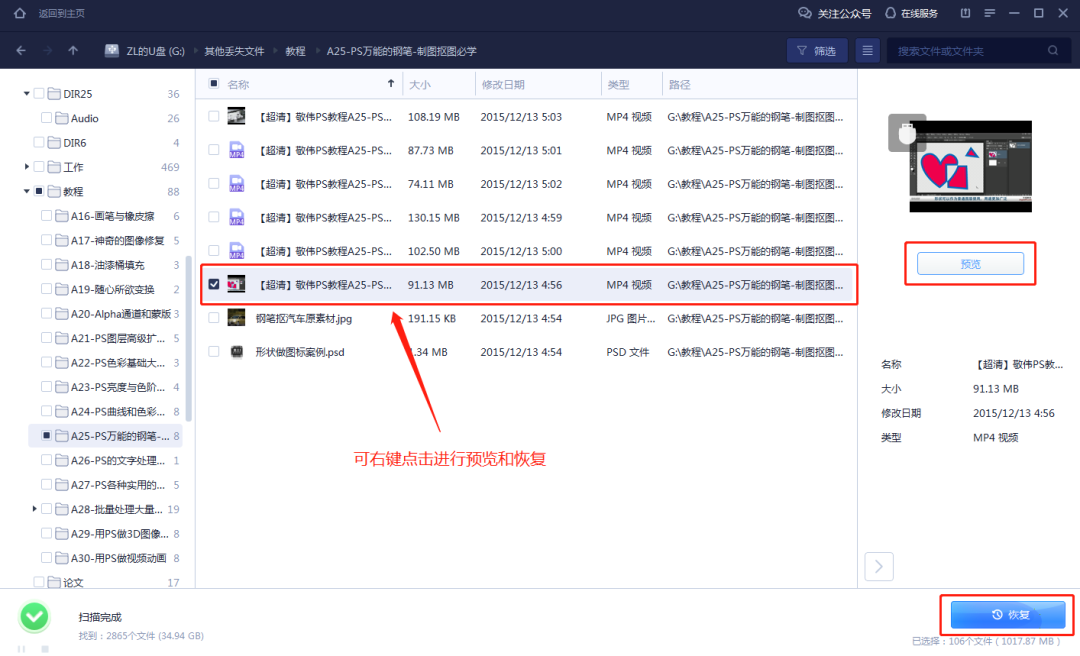Navigate to 其他丢失文件 breadcrumb
The height and width of the screenshot is (656, 1080).
[234, 51]
